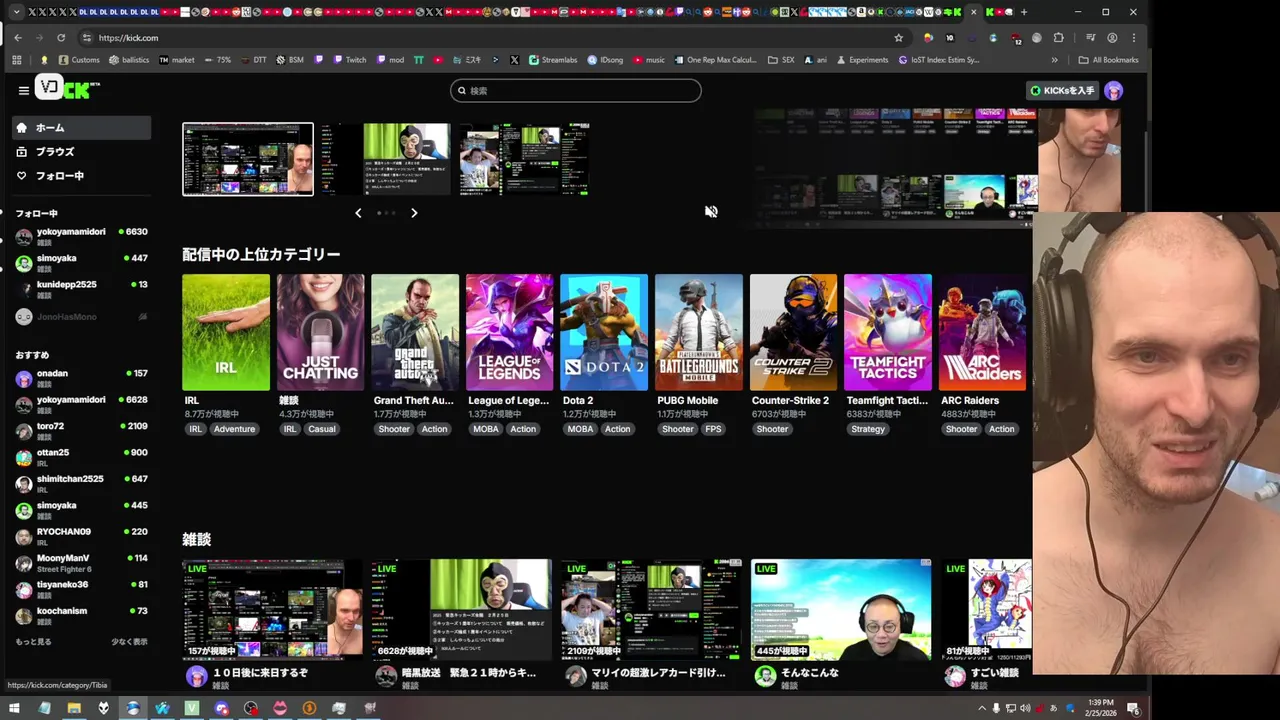Open a new browser tab
This screenshot has height=720, width=1280.
point(1023,12)
